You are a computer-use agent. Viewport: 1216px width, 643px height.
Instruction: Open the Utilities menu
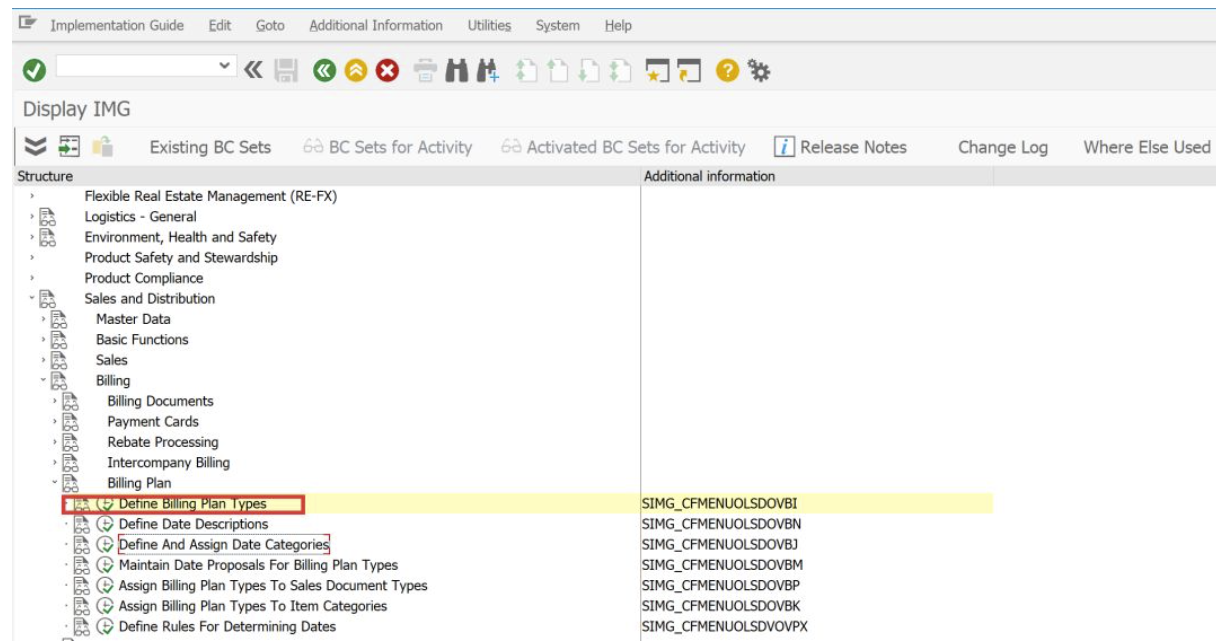pyautogui.click(x=489, y=26)
